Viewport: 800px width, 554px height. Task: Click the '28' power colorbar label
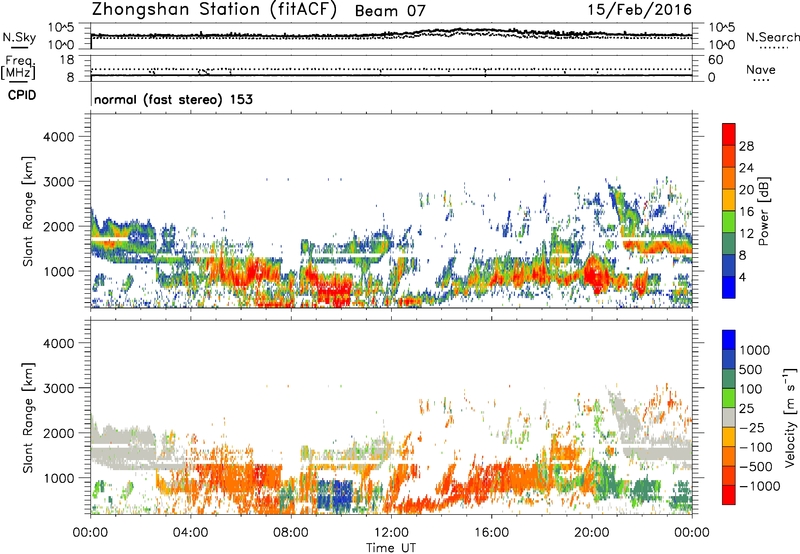coord(746,146)
